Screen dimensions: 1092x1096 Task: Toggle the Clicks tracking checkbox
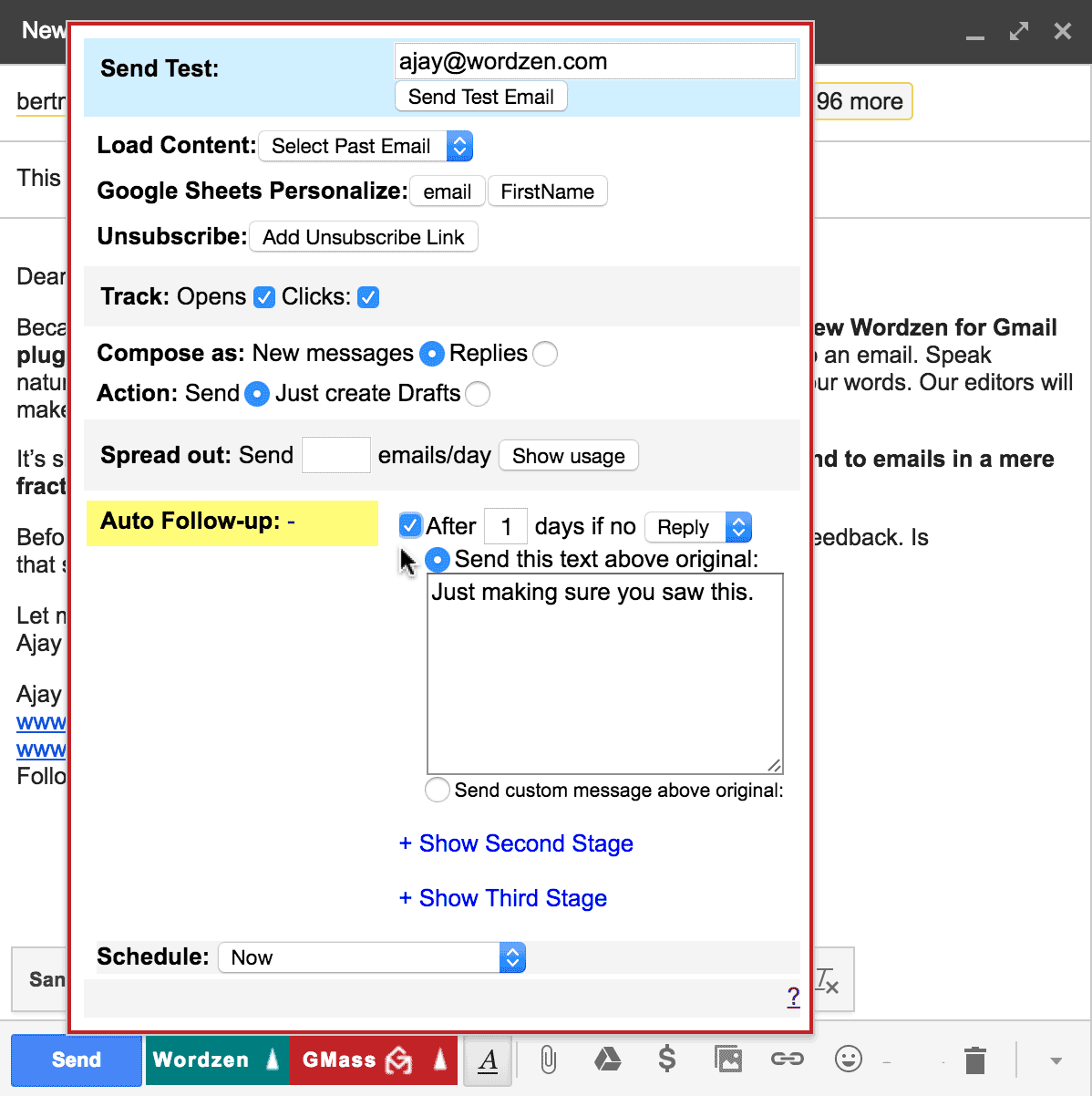click(x=368, y=297)
